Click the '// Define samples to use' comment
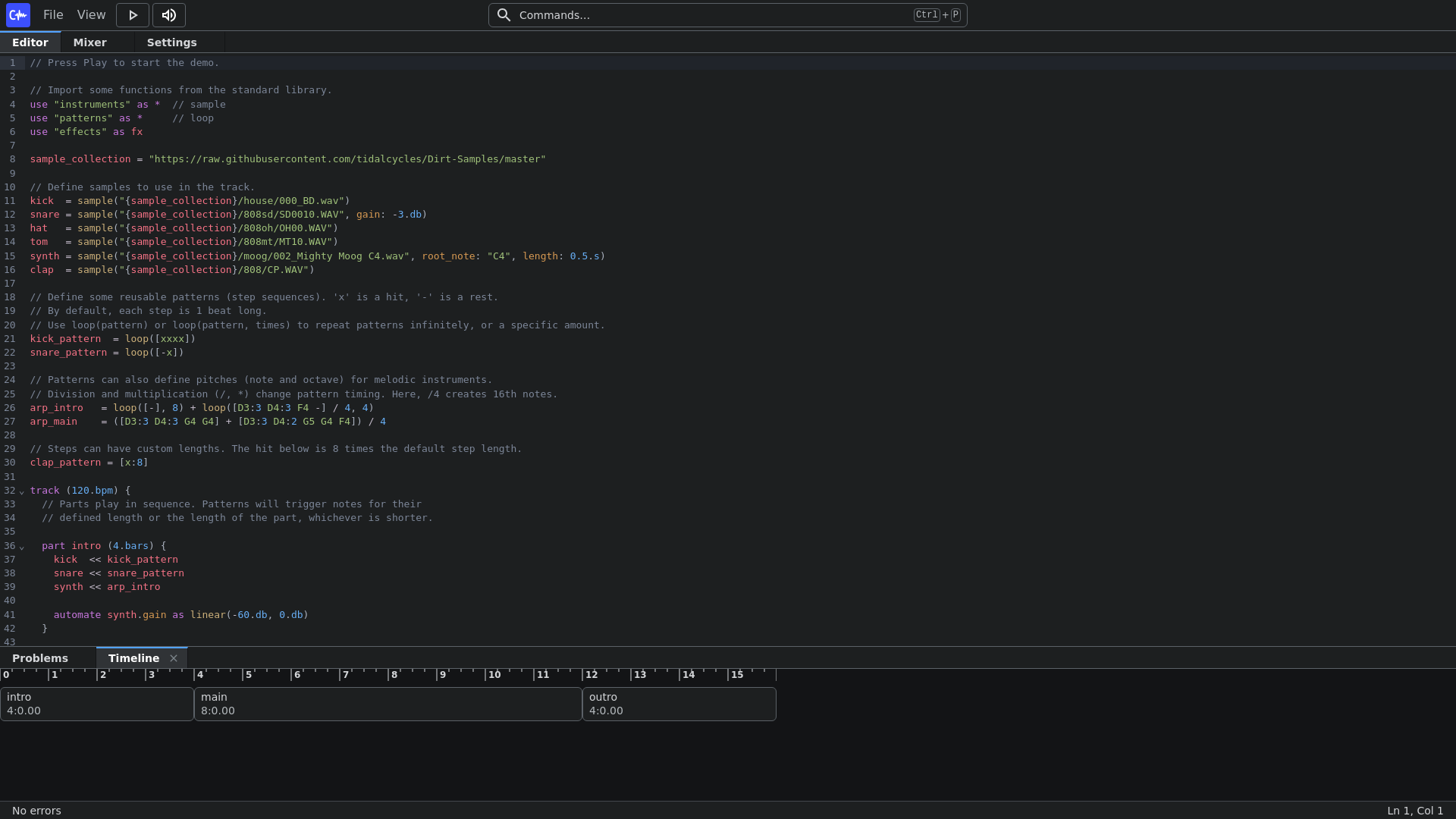1456x819 pixels. 143,187
